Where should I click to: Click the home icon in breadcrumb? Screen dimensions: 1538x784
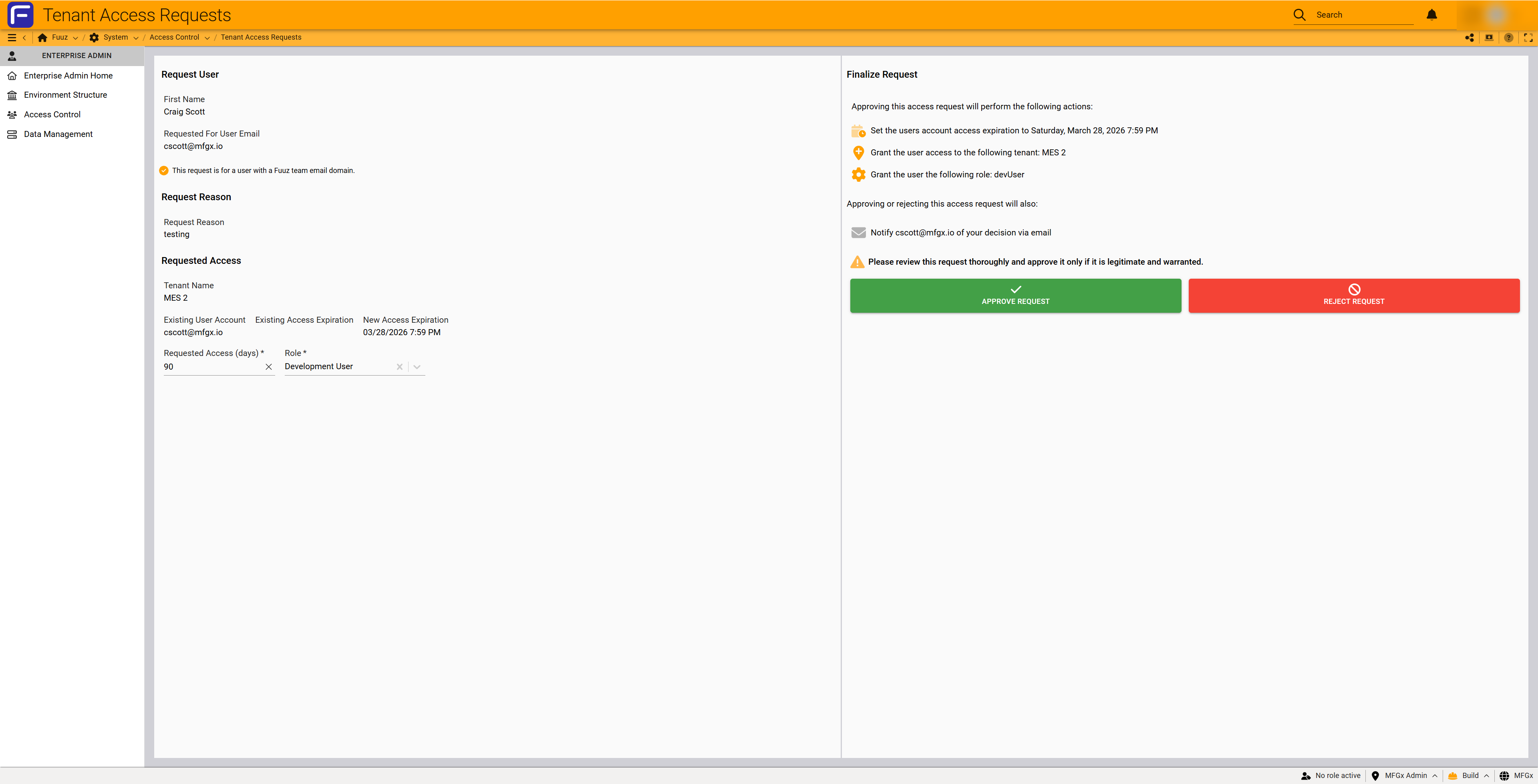pyautogui.click(x=42, y=38)
